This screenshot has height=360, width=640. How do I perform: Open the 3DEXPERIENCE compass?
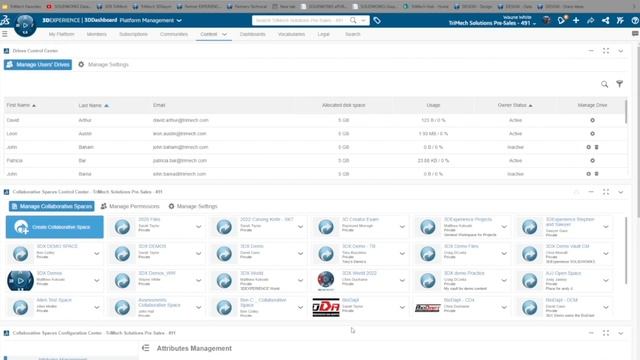[x=25, y=25]
